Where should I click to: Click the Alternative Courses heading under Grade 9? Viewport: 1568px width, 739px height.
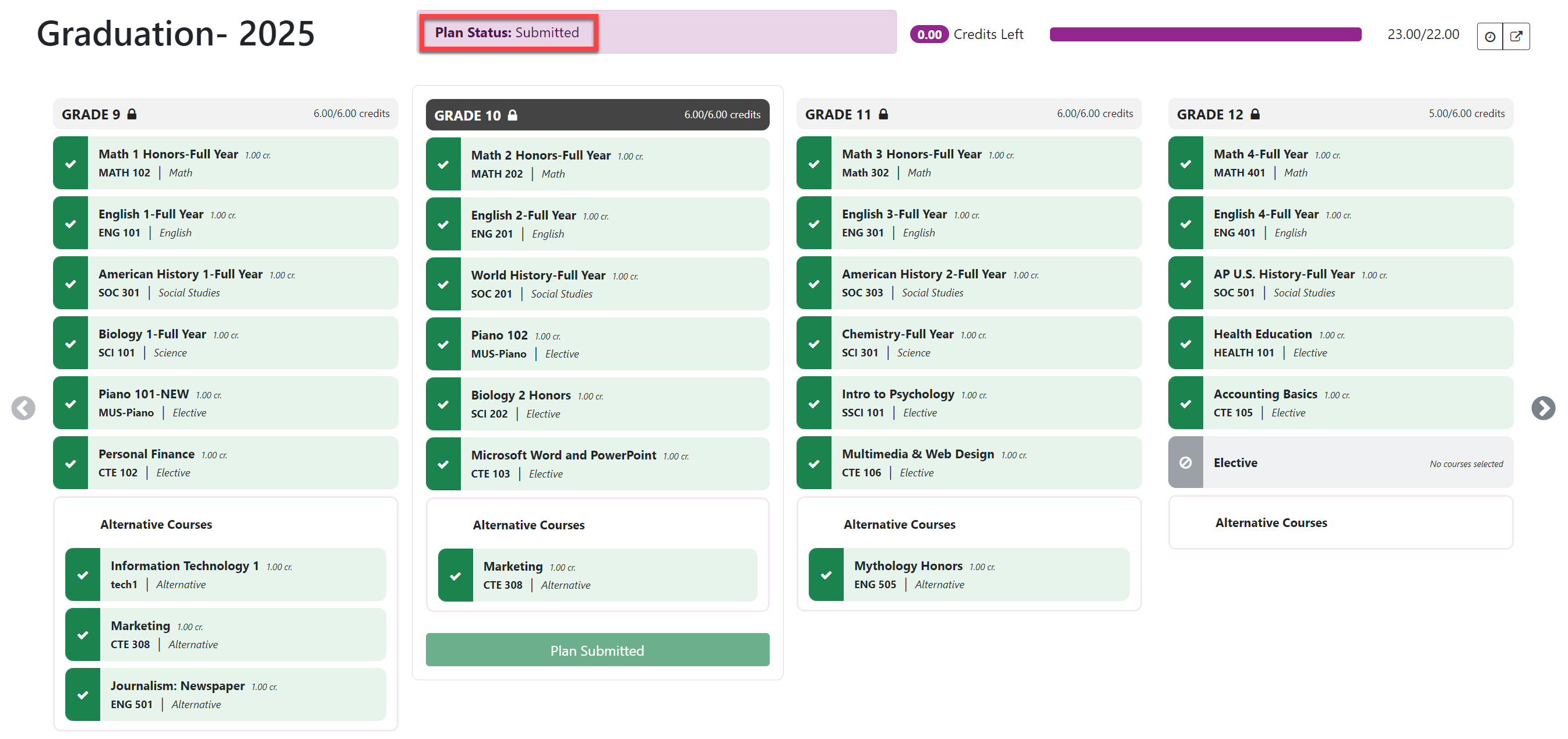[156, 524]
